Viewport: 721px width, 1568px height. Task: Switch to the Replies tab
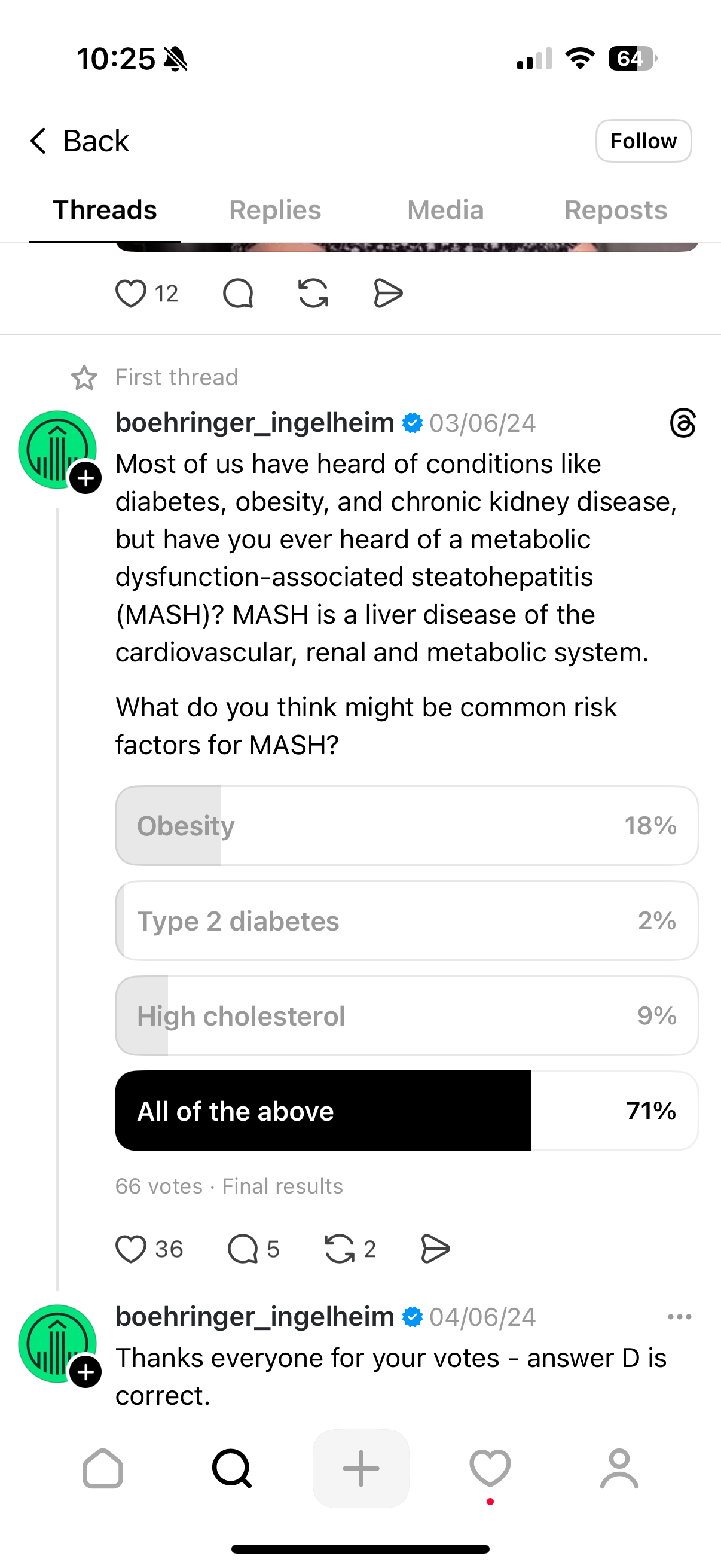(275, 210)
